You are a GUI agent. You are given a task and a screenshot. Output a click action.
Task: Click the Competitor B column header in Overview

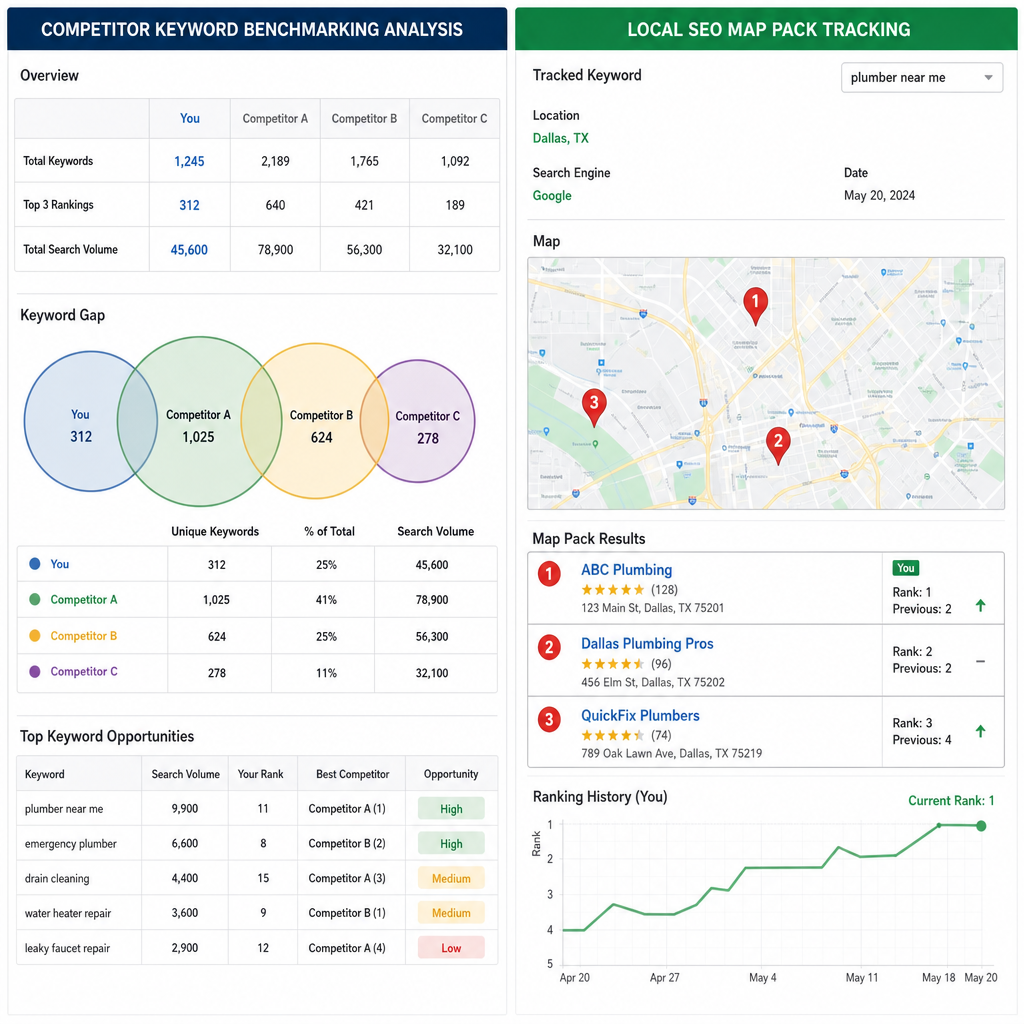click(x=364, y=118)
